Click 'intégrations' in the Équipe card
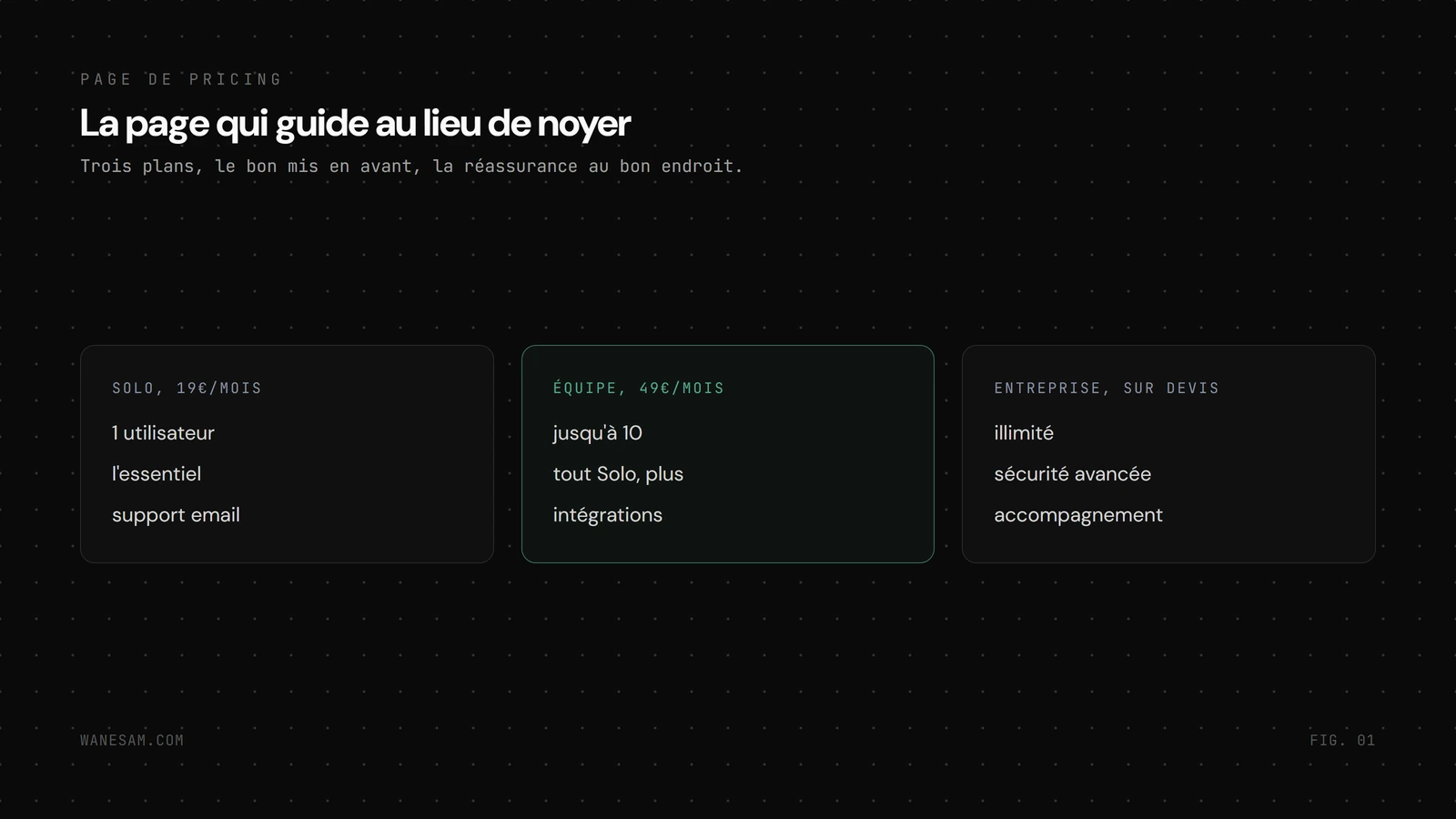Viewport: 1456px width, 819px height. tap(608, 515)
